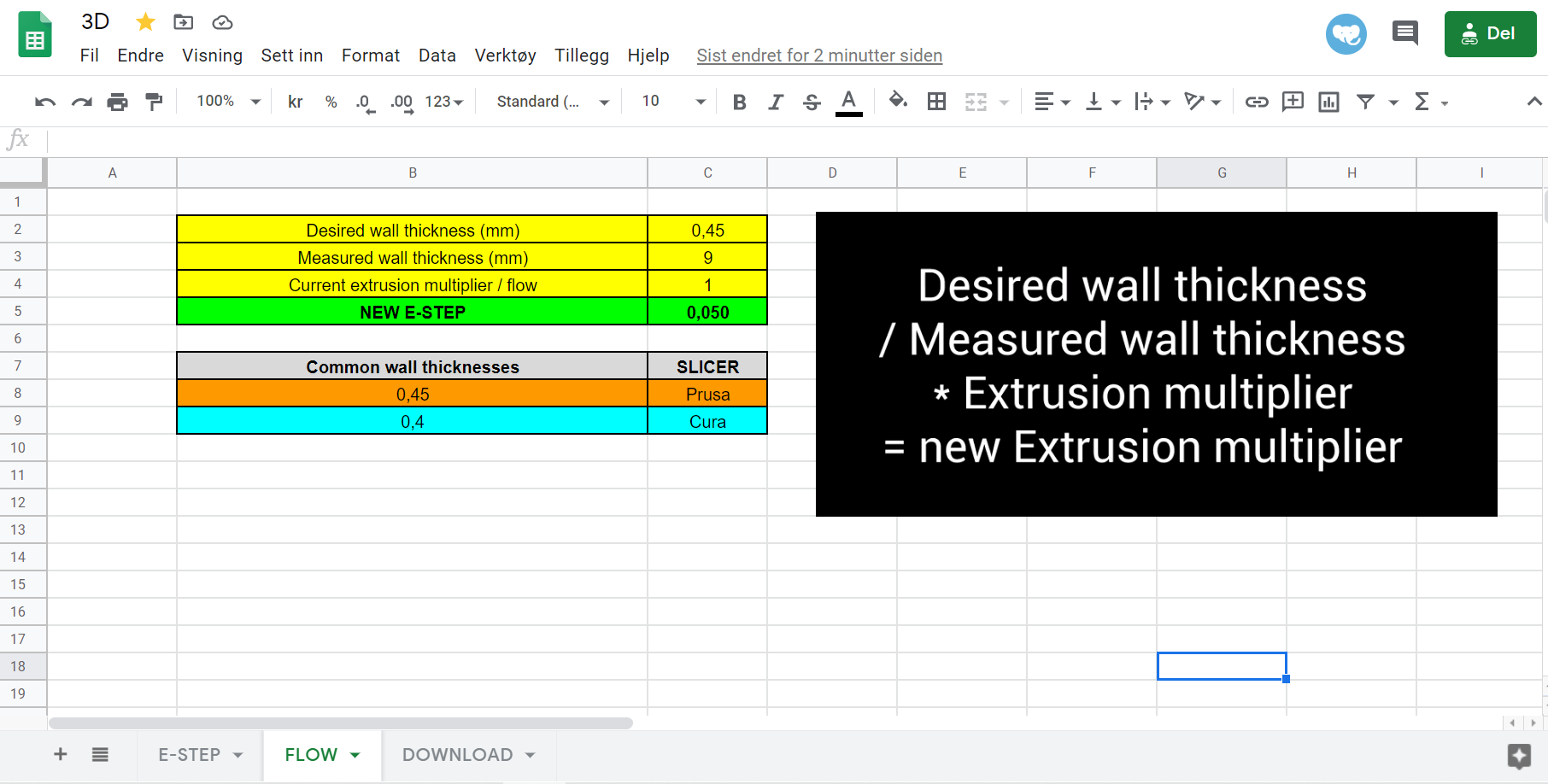Click the Move to folder icon
Image resolution: width=1548 pixels, height=784 pixels.
click(183, 22)
